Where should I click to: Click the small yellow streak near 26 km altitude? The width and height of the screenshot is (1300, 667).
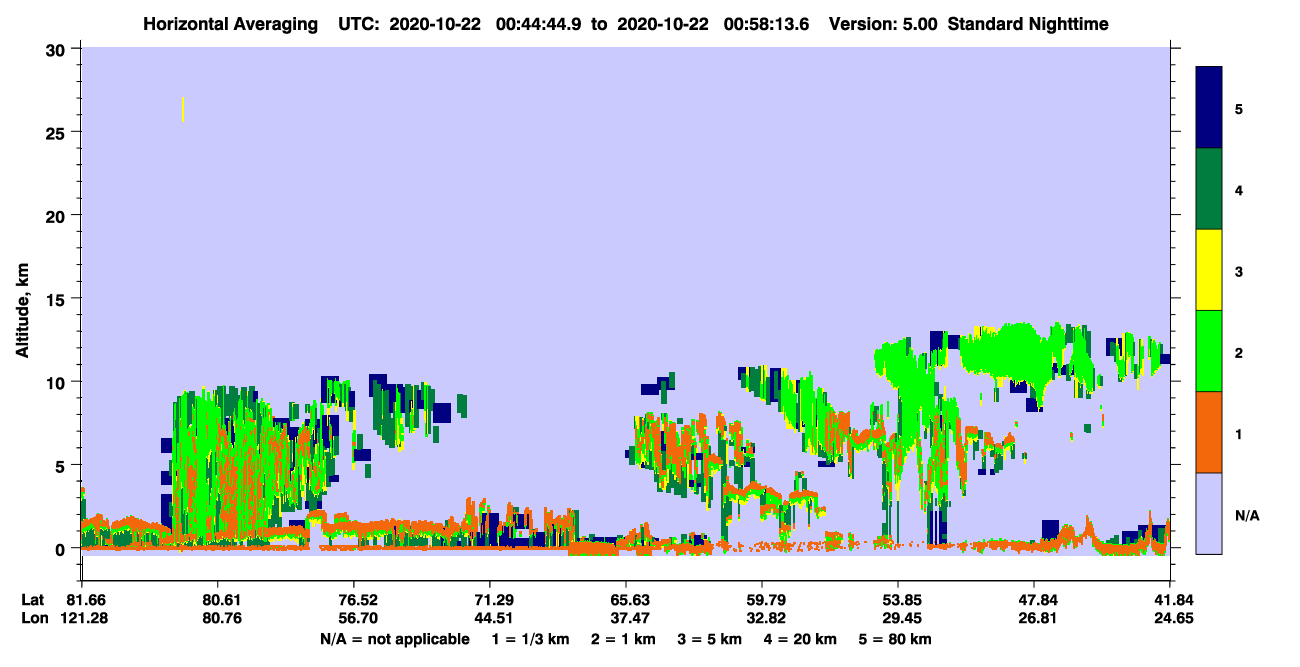(x=183, y=109)
